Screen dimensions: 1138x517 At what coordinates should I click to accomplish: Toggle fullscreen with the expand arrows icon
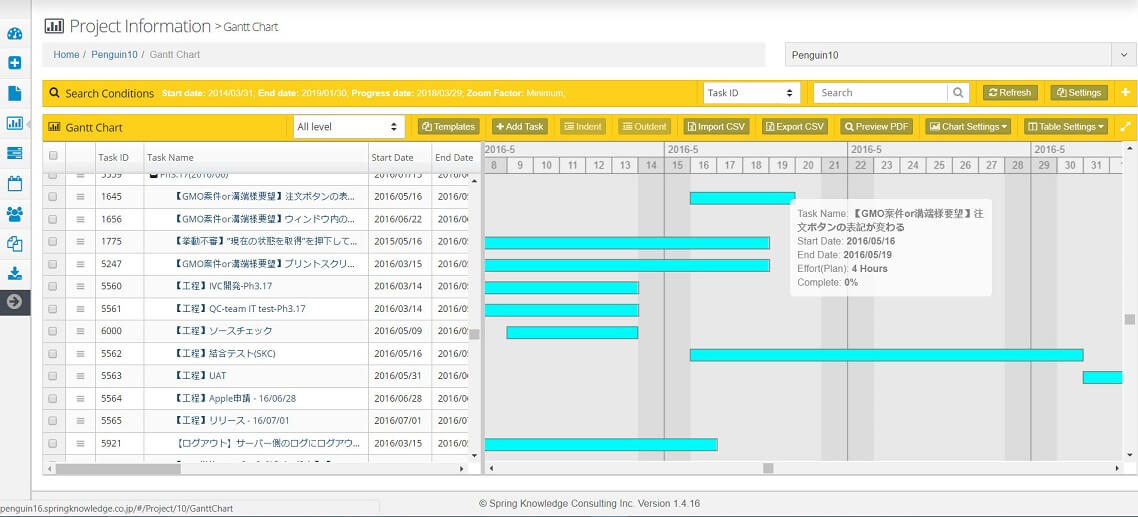click(1125, 127)
